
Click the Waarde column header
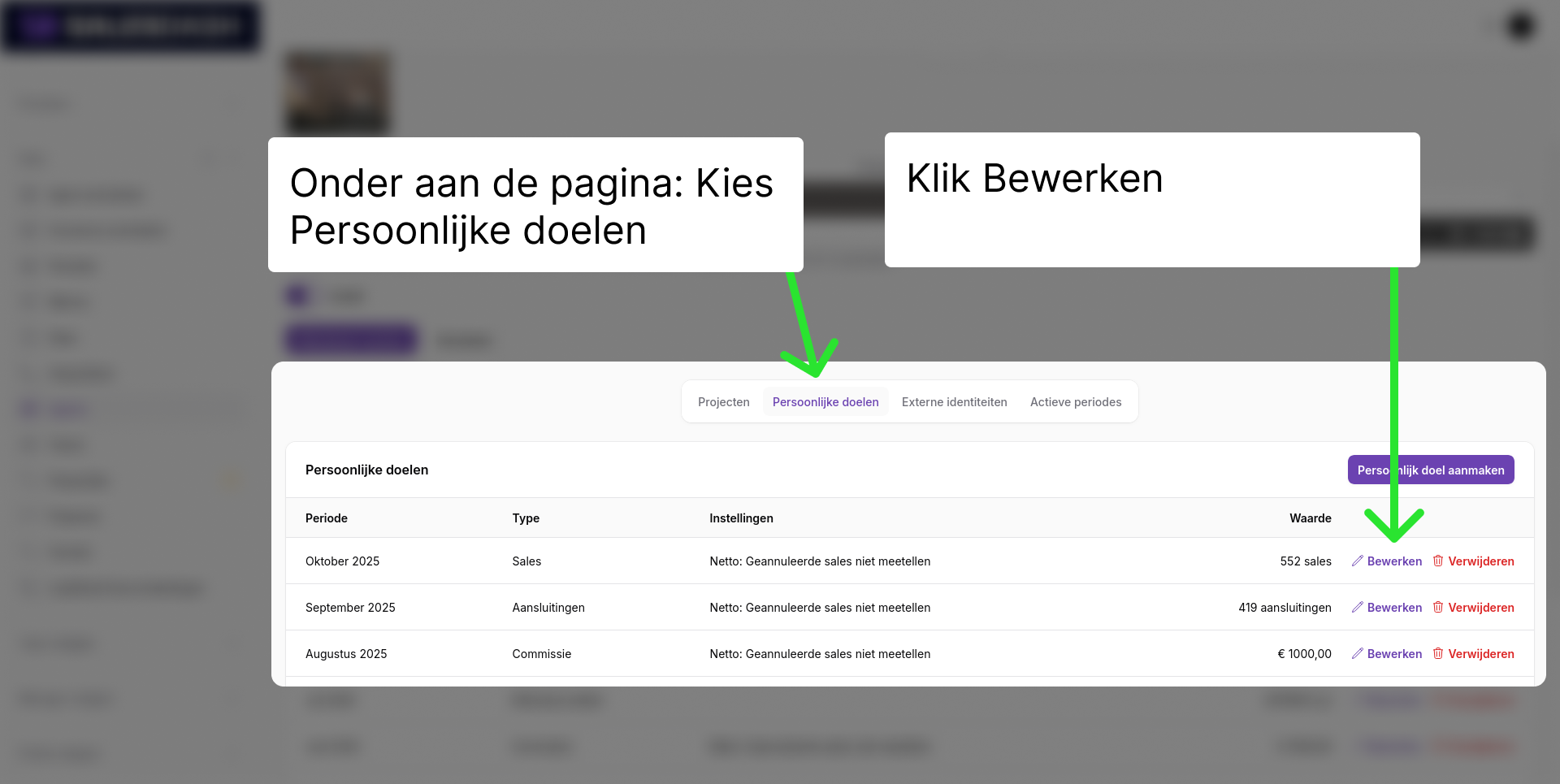1310,518
